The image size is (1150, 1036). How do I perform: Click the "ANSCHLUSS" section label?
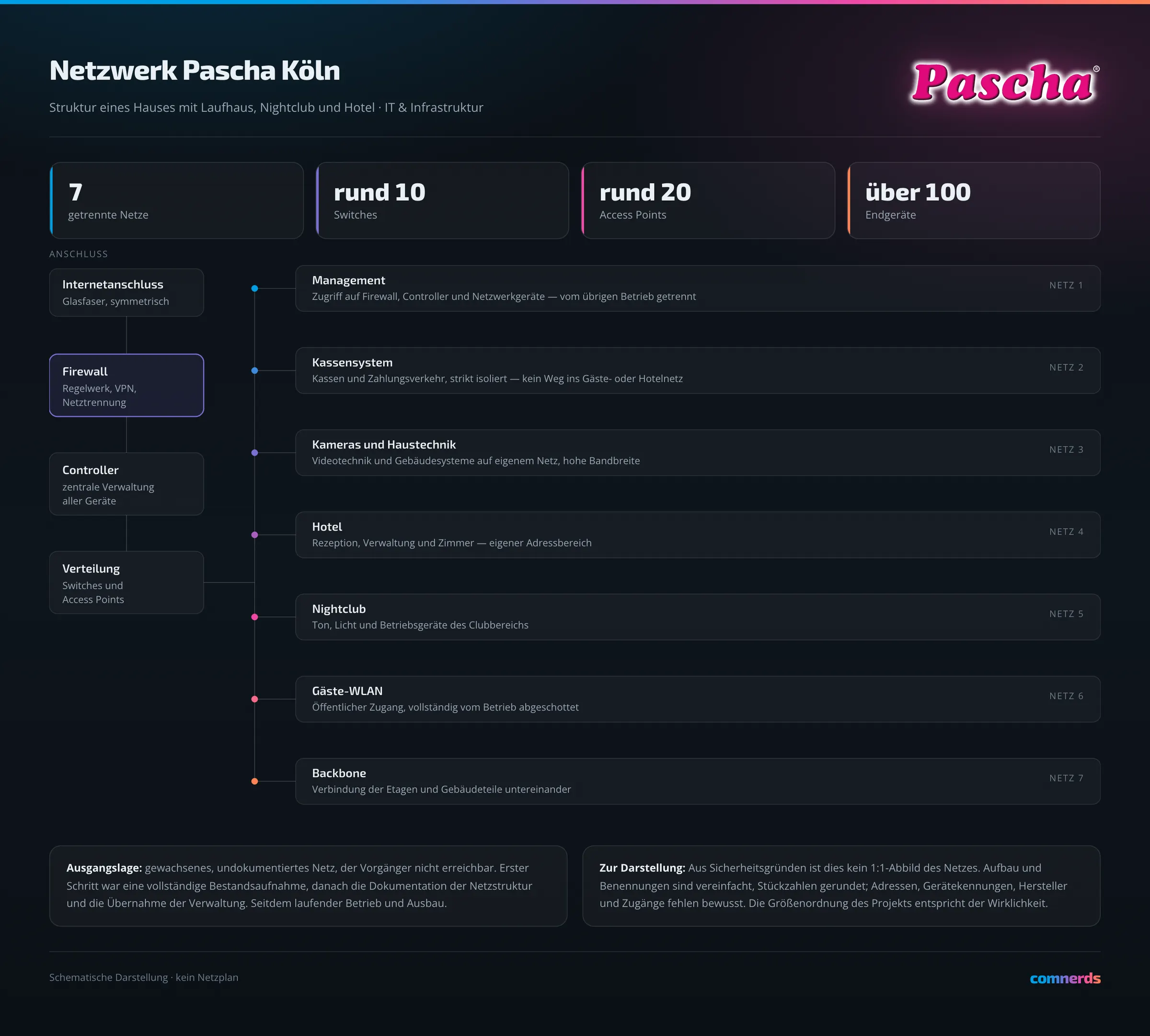tap(79, 254)
